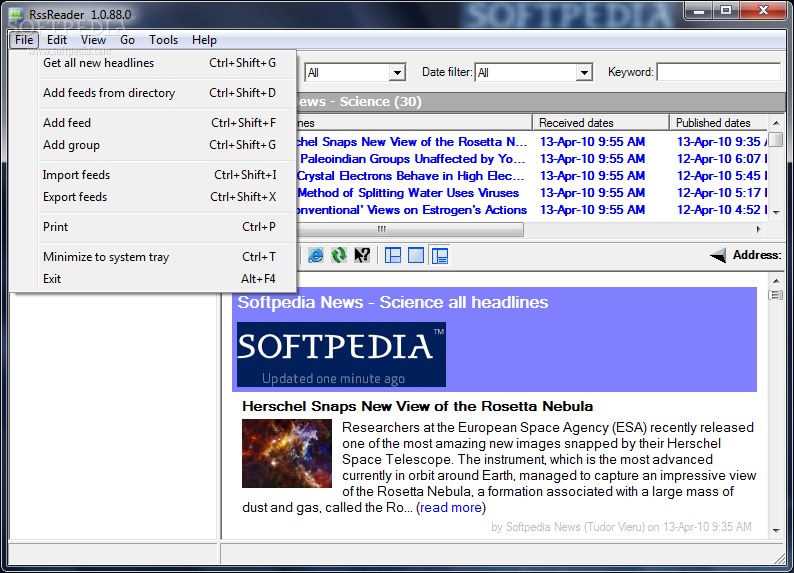
Task: Select the three-pane layout icon
Action: coord(392,255)
